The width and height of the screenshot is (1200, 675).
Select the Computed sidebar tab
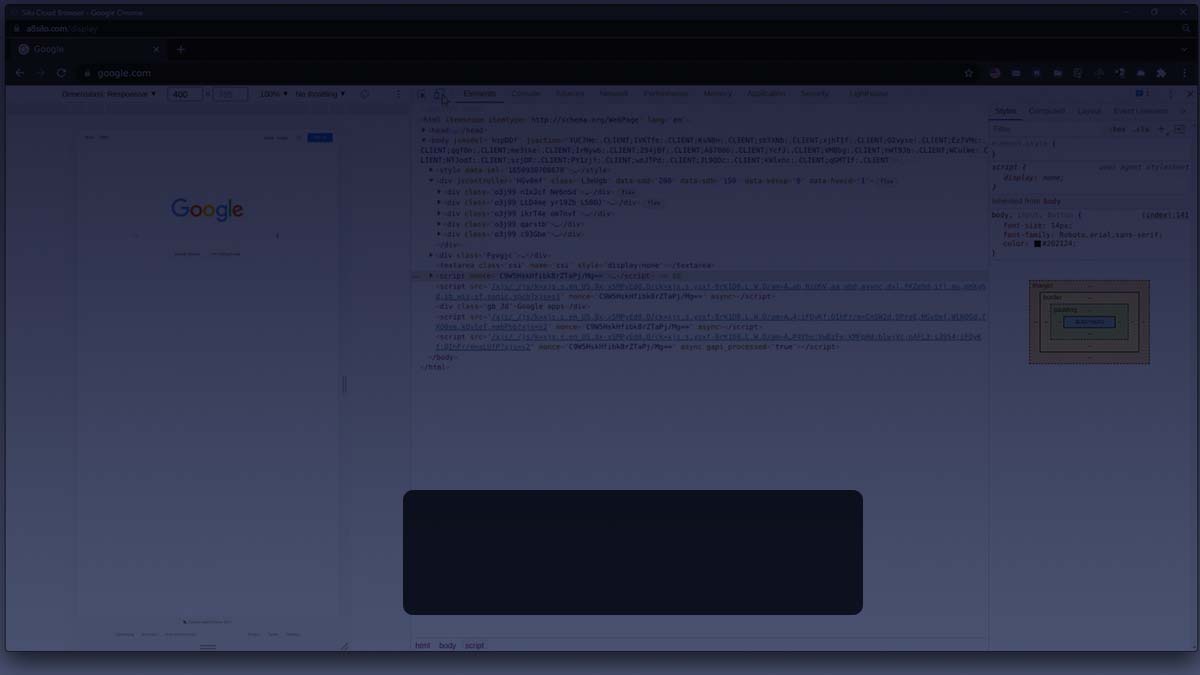[x=1047, y=111]
